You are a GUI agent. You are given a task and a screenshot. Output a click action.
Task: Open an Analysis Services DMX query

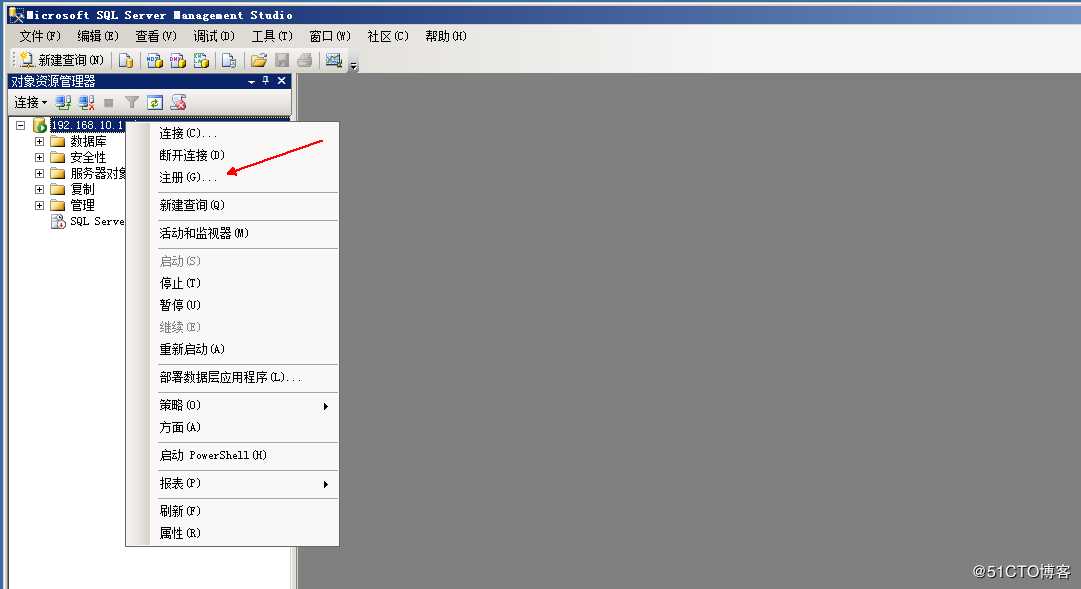[x=178, y=61]
